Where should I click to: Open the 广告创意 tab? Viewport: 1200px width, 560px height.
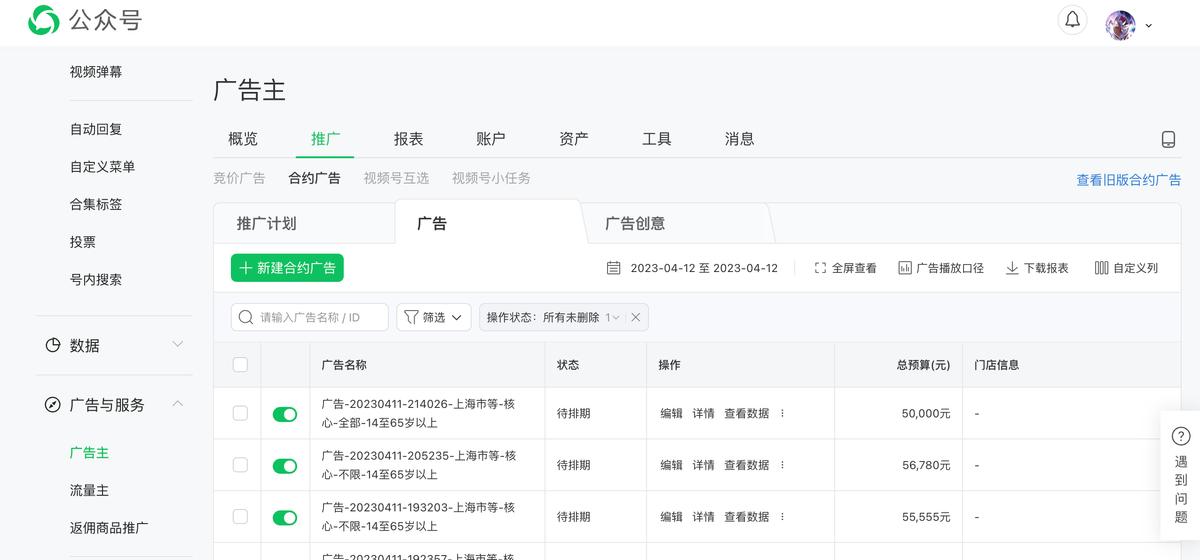[635, 223]
